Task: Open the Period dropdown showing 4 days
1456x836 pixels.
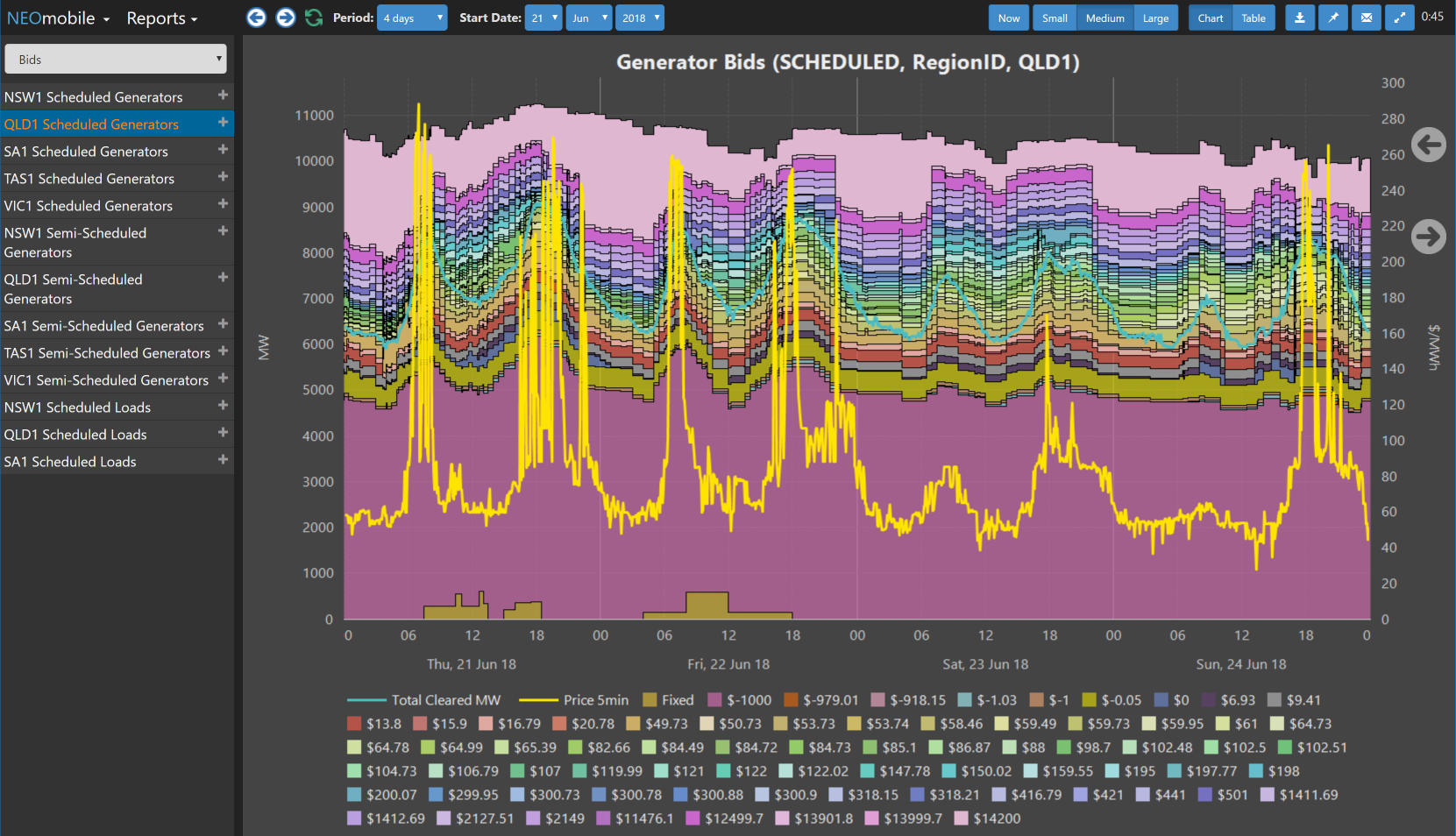Action: click(x=411, y=18)
